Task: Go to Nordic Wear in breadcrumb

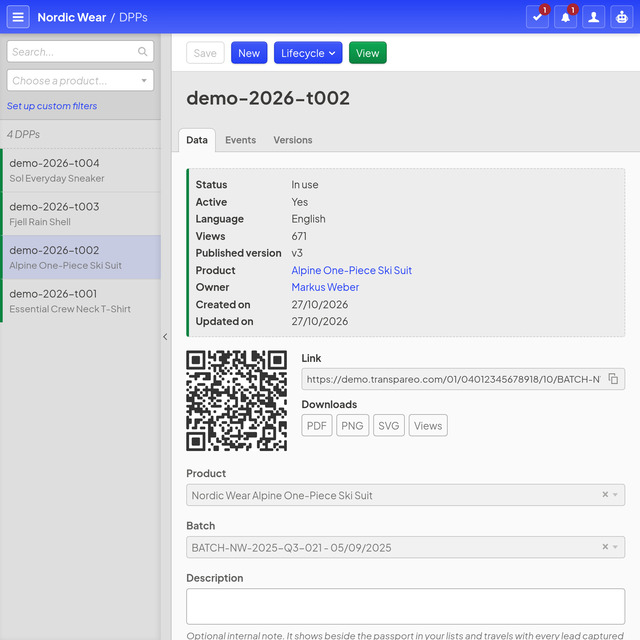Action: (x=71, y=17)
